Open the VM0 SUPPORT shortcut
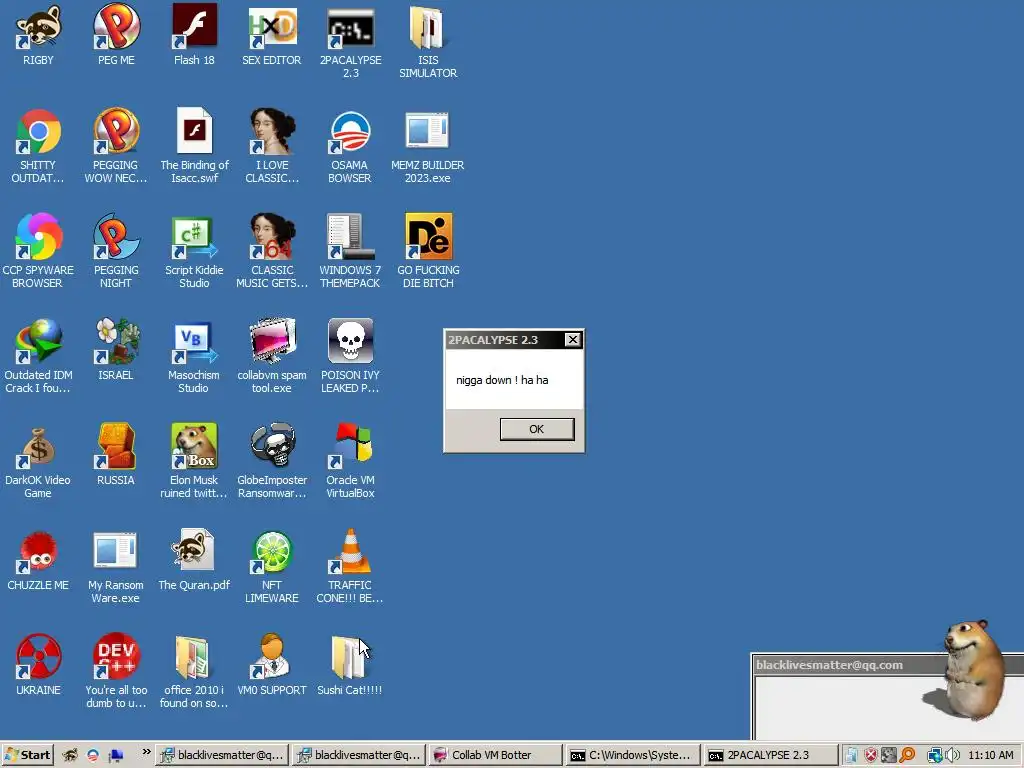1024x768 pixels. pyautogui.click(x=272, y=665)
